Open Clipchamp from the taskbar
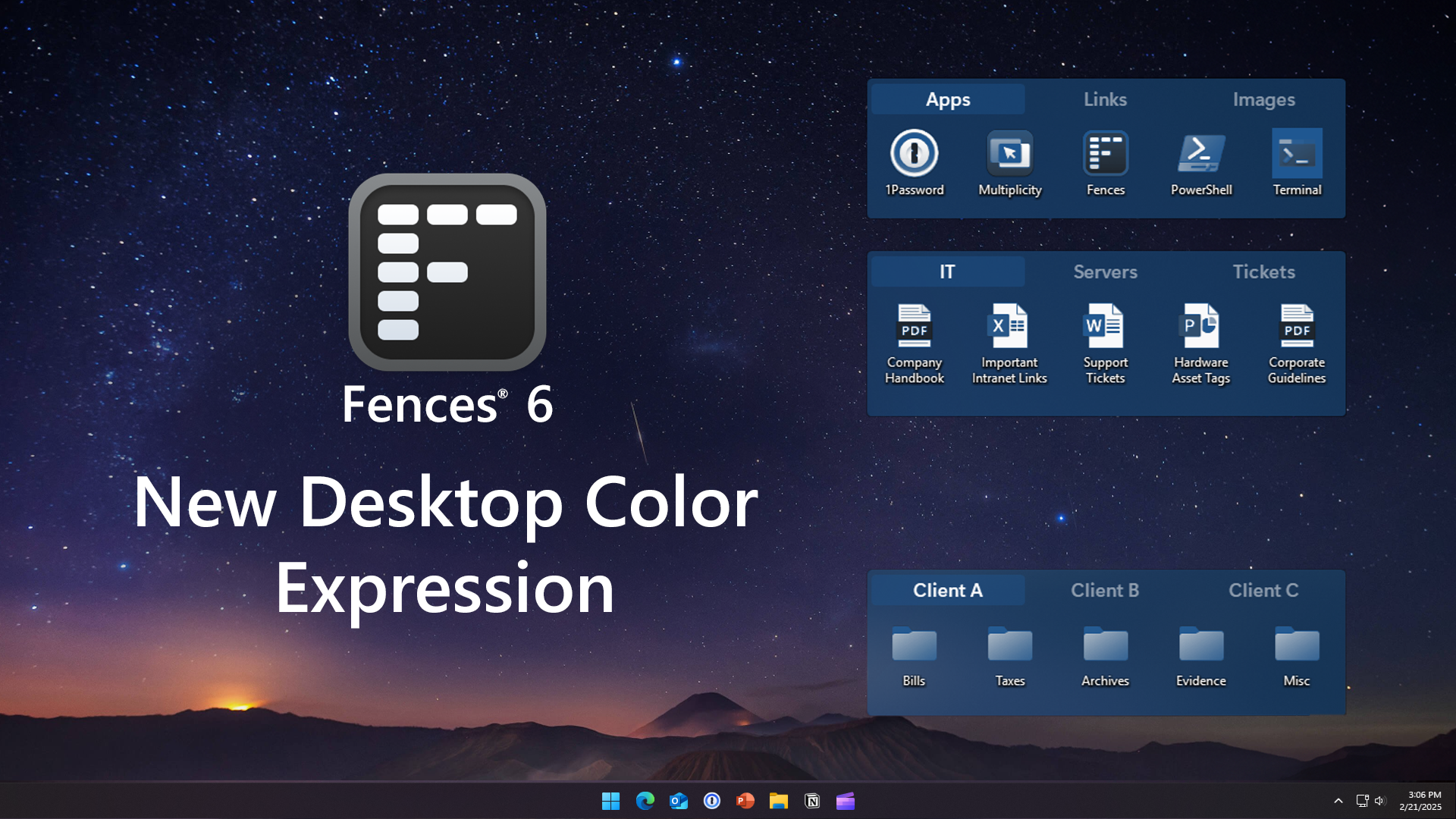This screenshot has width=1456, height=819. (846, 801)
